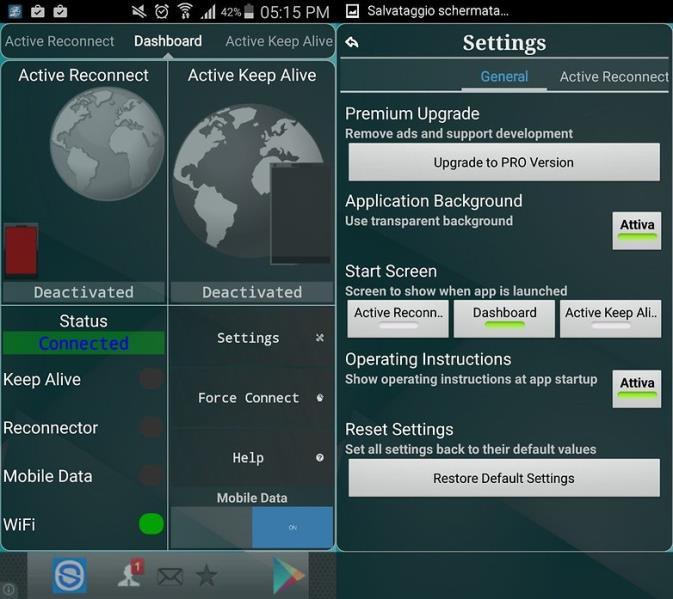Click Upgrade to PRO Version button

[504, 162]
